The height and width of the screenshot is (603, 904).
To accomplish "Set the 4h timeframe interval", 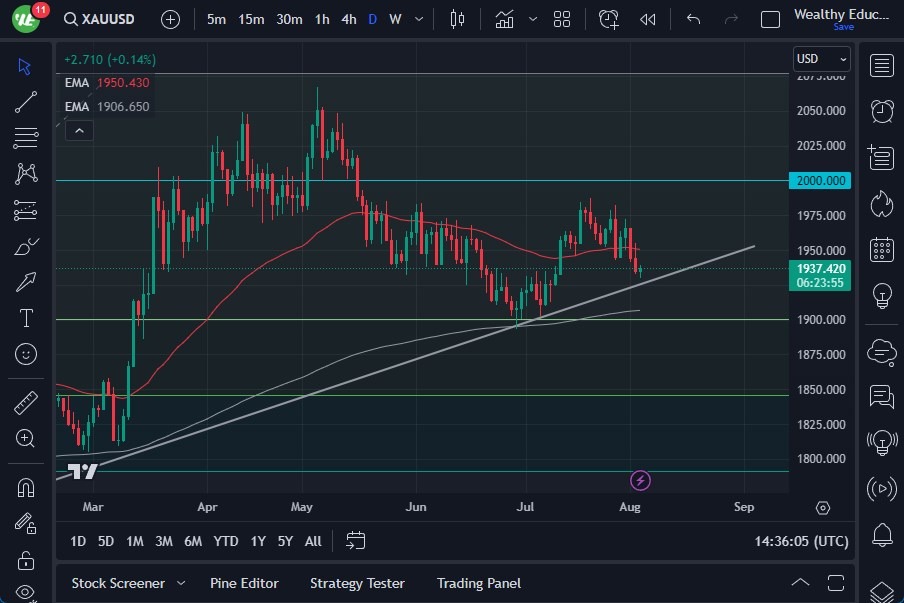I will tap(348, 19).
